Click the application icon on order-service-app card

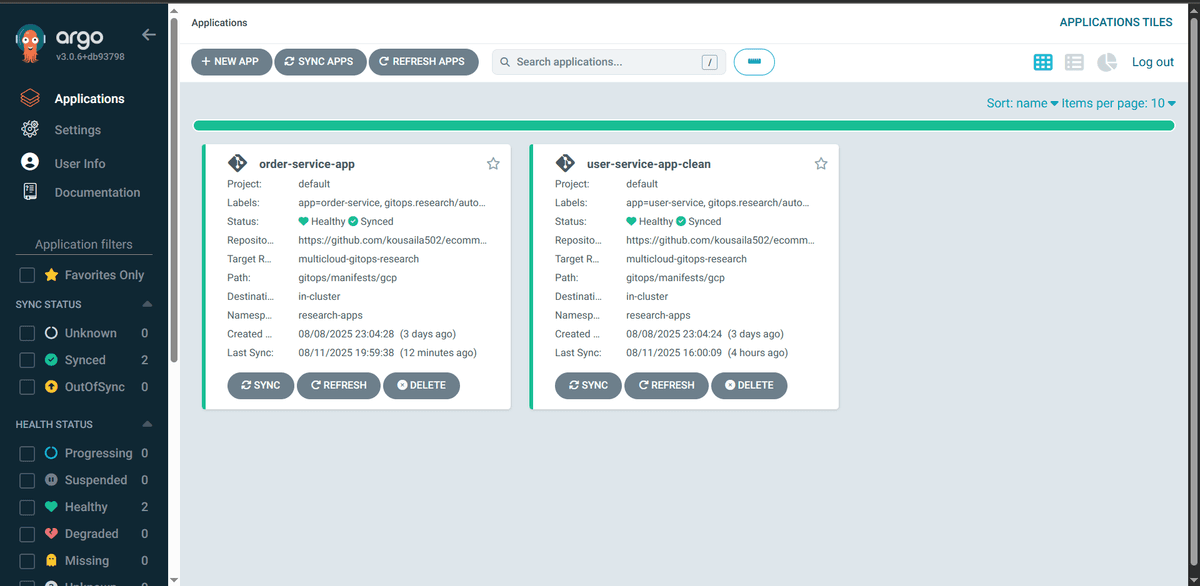(x=238, y=162)
